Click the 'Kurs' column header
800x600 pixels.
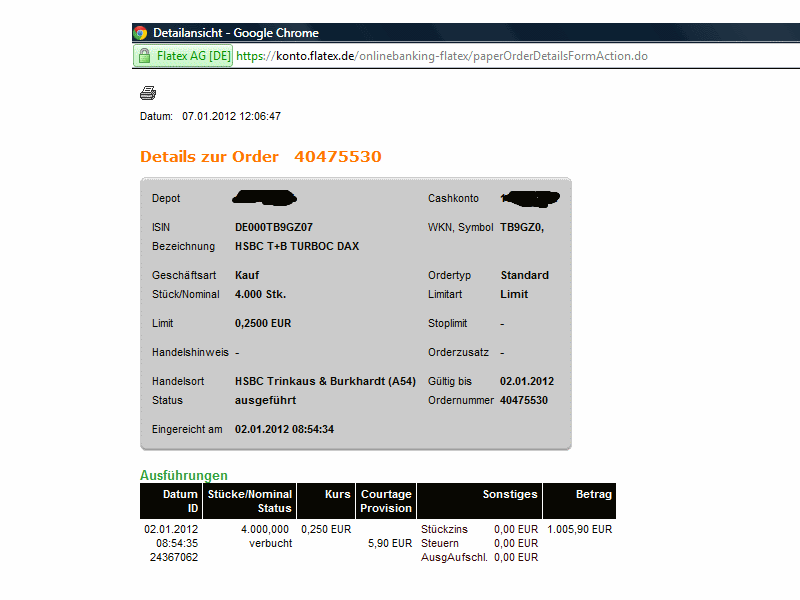tap(326, 501)
